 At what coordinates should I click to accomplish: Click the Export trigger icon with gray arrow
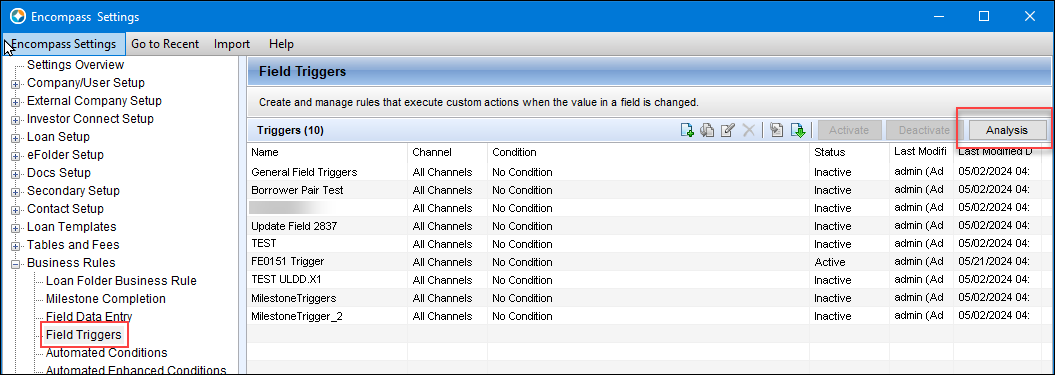pyautogui.click(x=776, y=130)
